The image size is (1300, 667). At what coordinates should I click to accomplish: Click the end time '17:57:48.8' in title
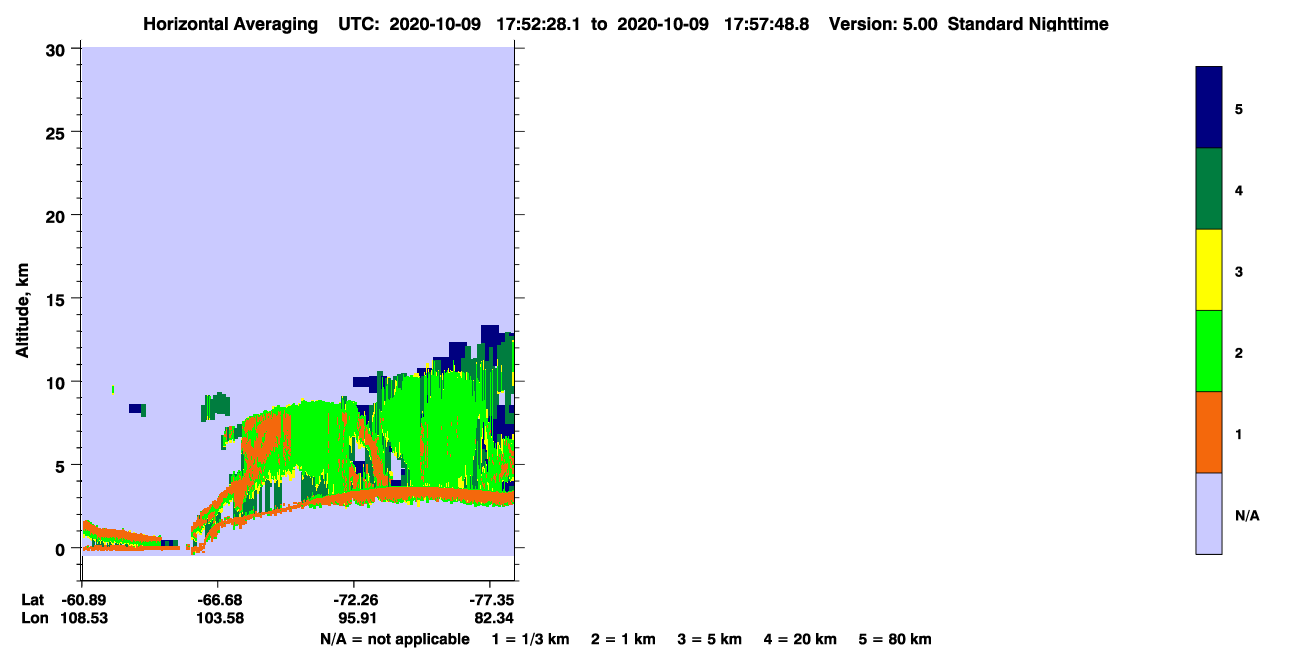tap(768, 24)
